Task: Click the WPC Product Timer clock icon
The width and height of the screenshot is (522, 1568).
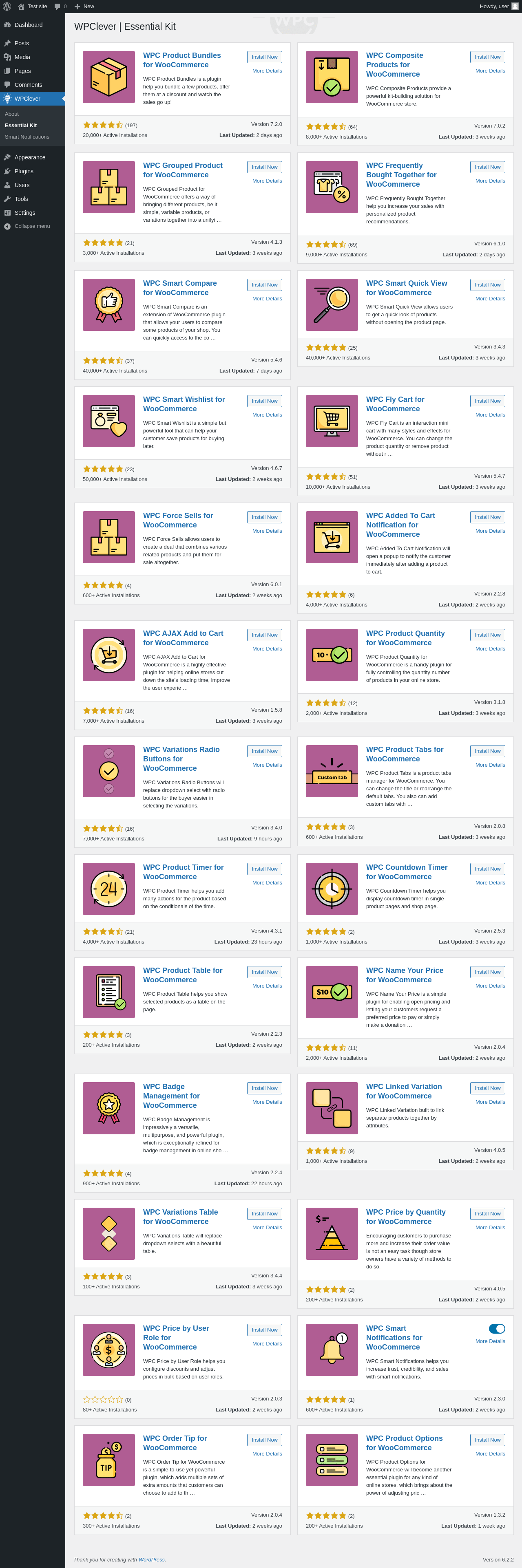Action: (x=108, y=889)
